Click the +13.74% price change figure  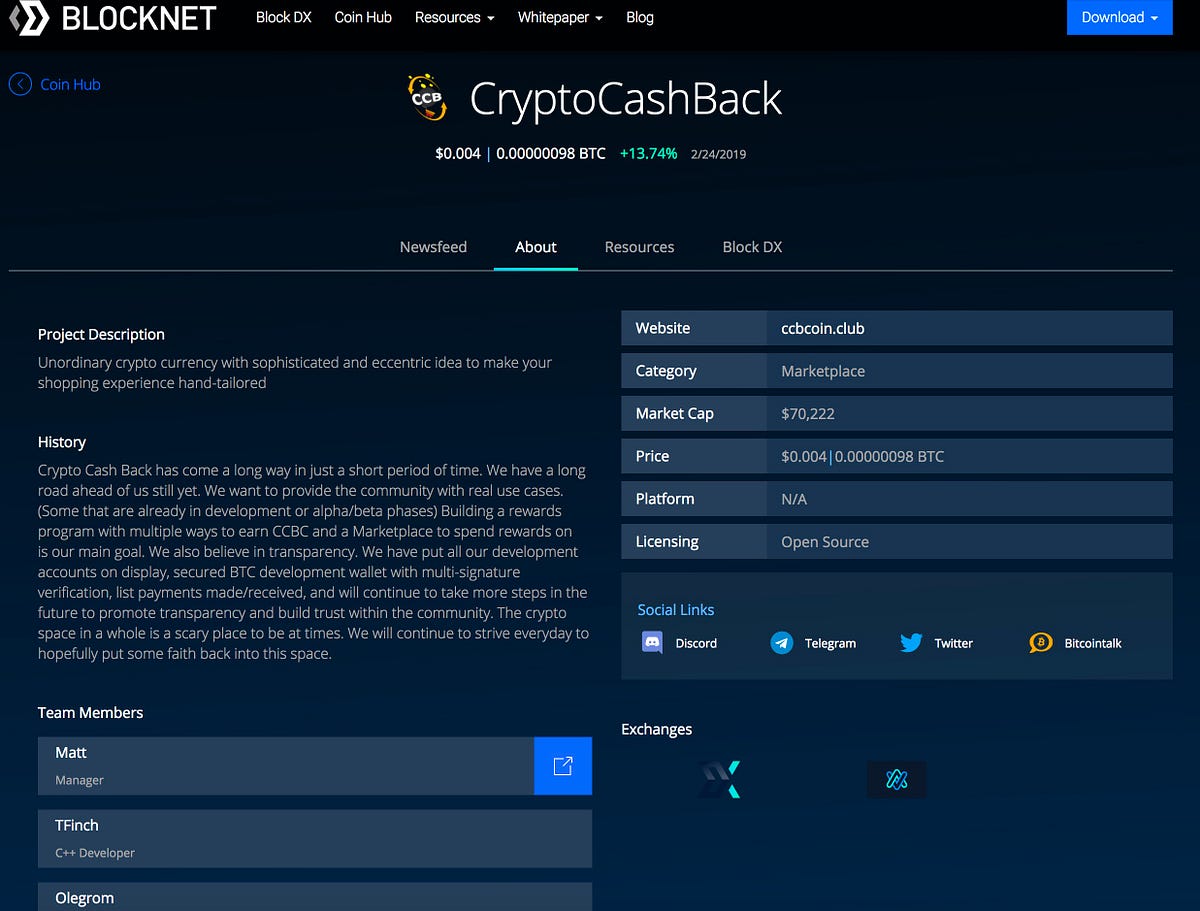[648, 154]
